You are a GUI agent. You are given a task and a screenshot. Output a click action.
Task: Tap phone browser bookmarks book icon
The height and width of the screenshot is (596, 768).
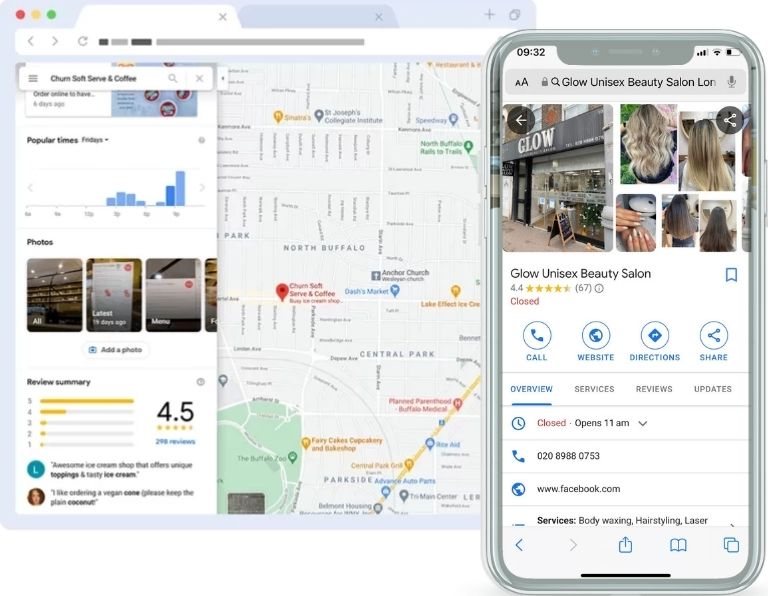[678, 545]
